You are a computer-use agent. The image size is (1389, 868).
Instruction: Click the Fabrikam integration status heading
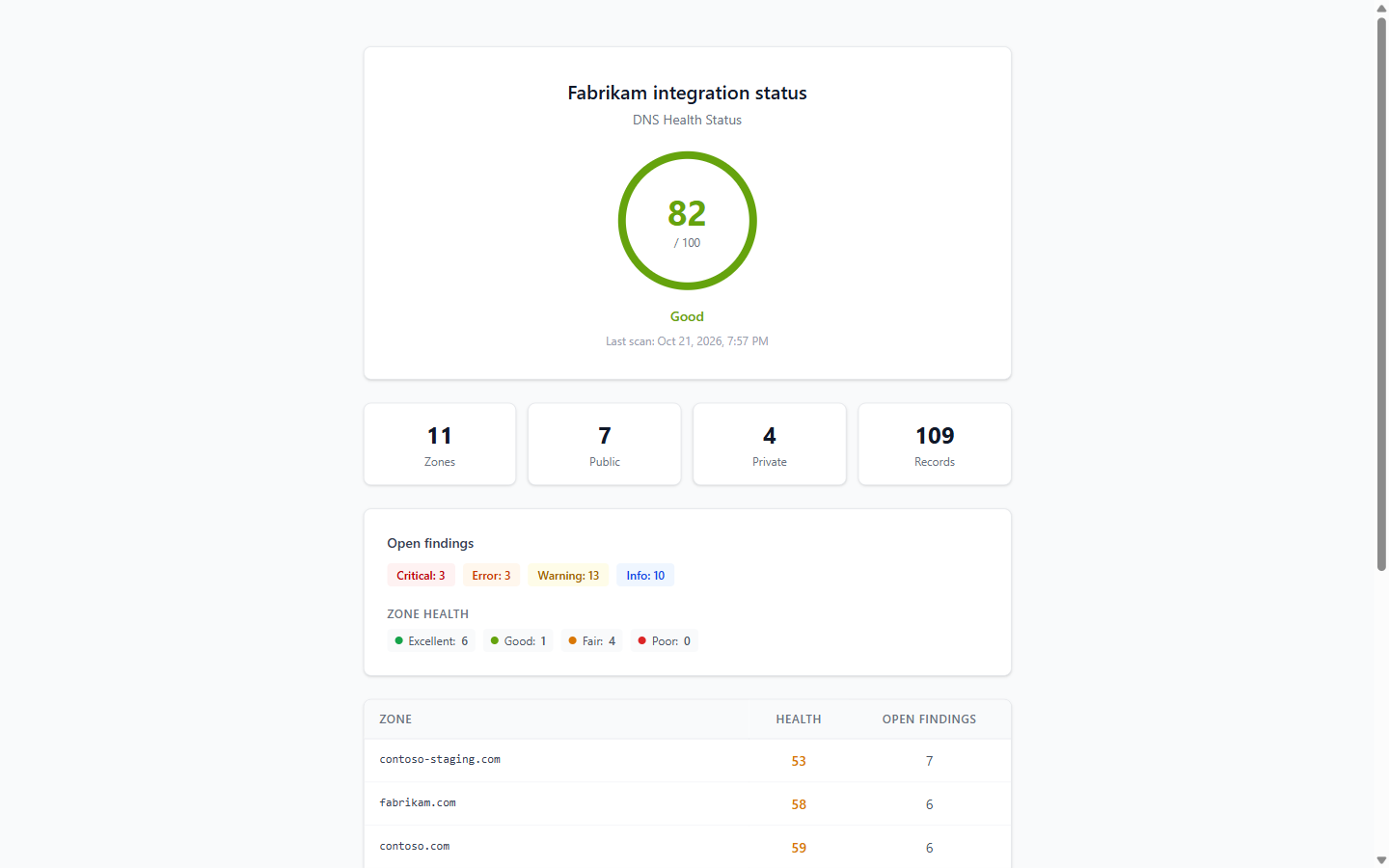coord(687,93)
